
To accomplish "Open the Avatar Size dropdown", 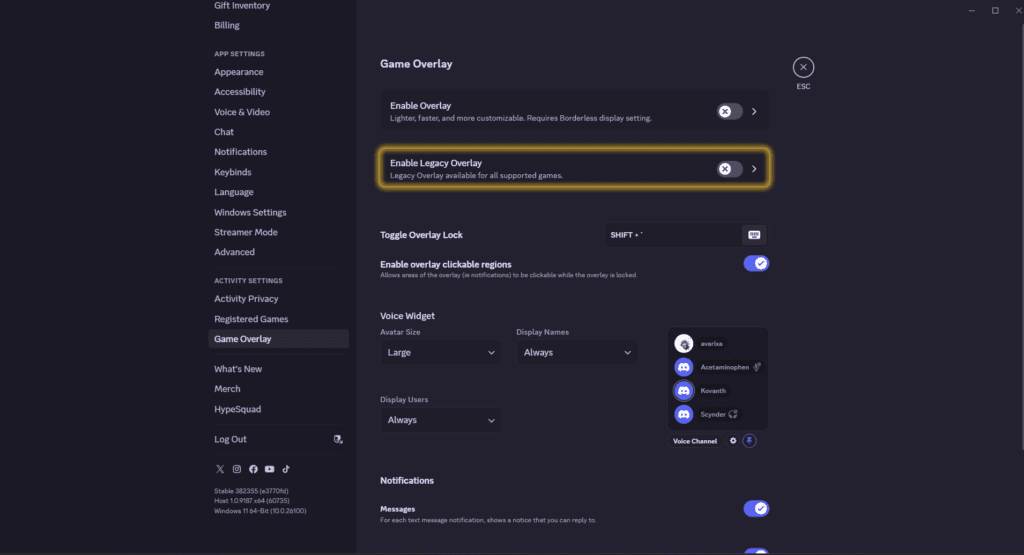I will 440,352.
